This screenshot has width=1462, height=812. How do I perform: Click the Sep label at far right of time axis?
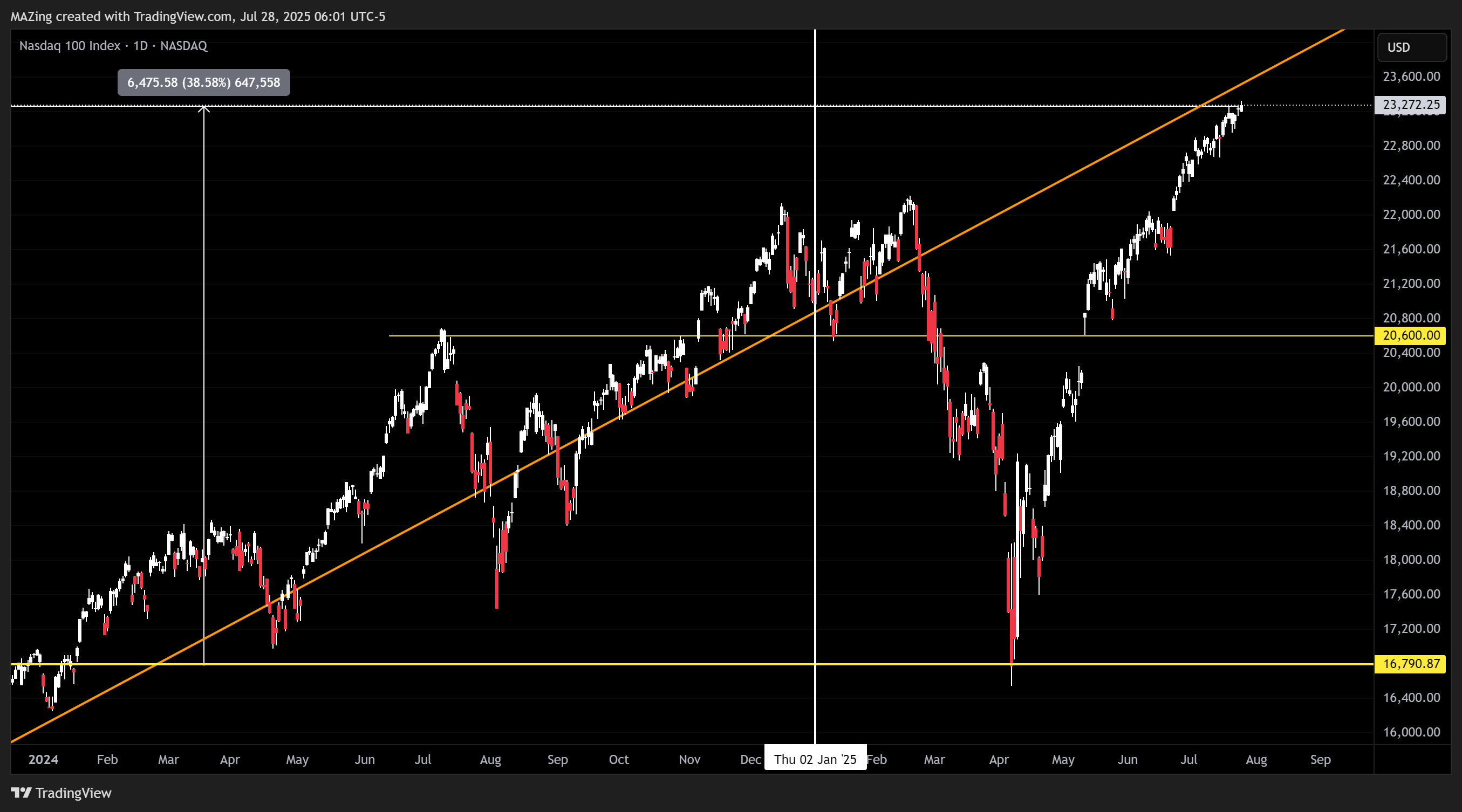click(1321, 759)
